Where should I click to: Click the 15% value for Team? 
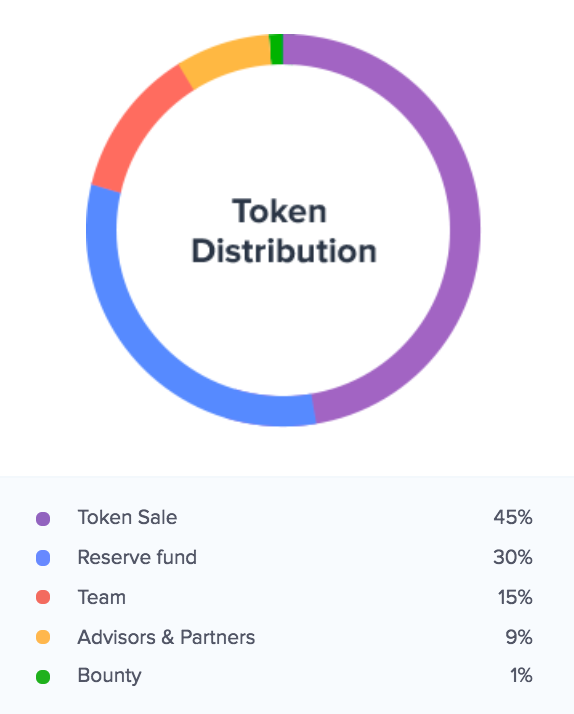point(515,597)
